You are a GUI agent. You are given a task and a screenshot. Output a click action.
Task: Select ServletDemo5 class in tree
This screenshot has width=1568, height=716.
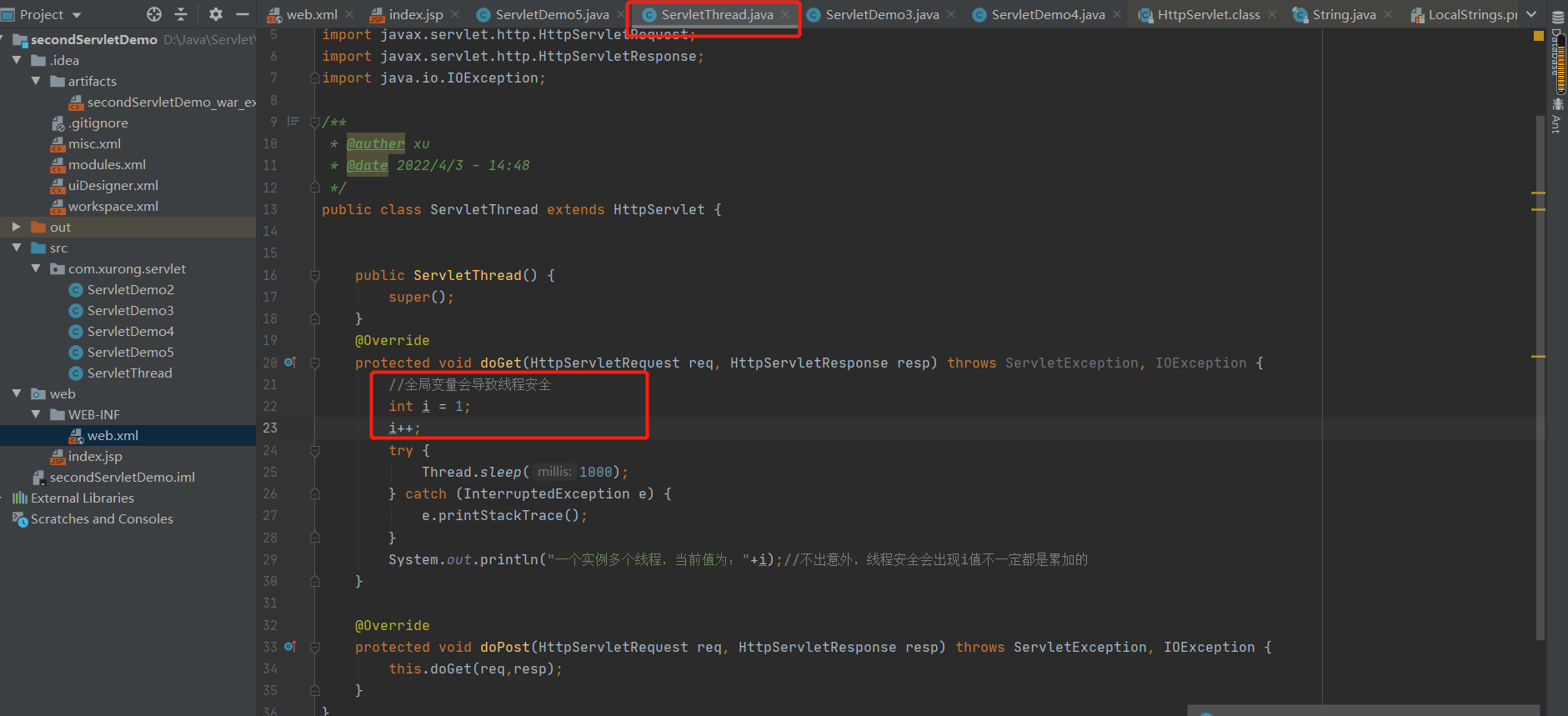122,352
